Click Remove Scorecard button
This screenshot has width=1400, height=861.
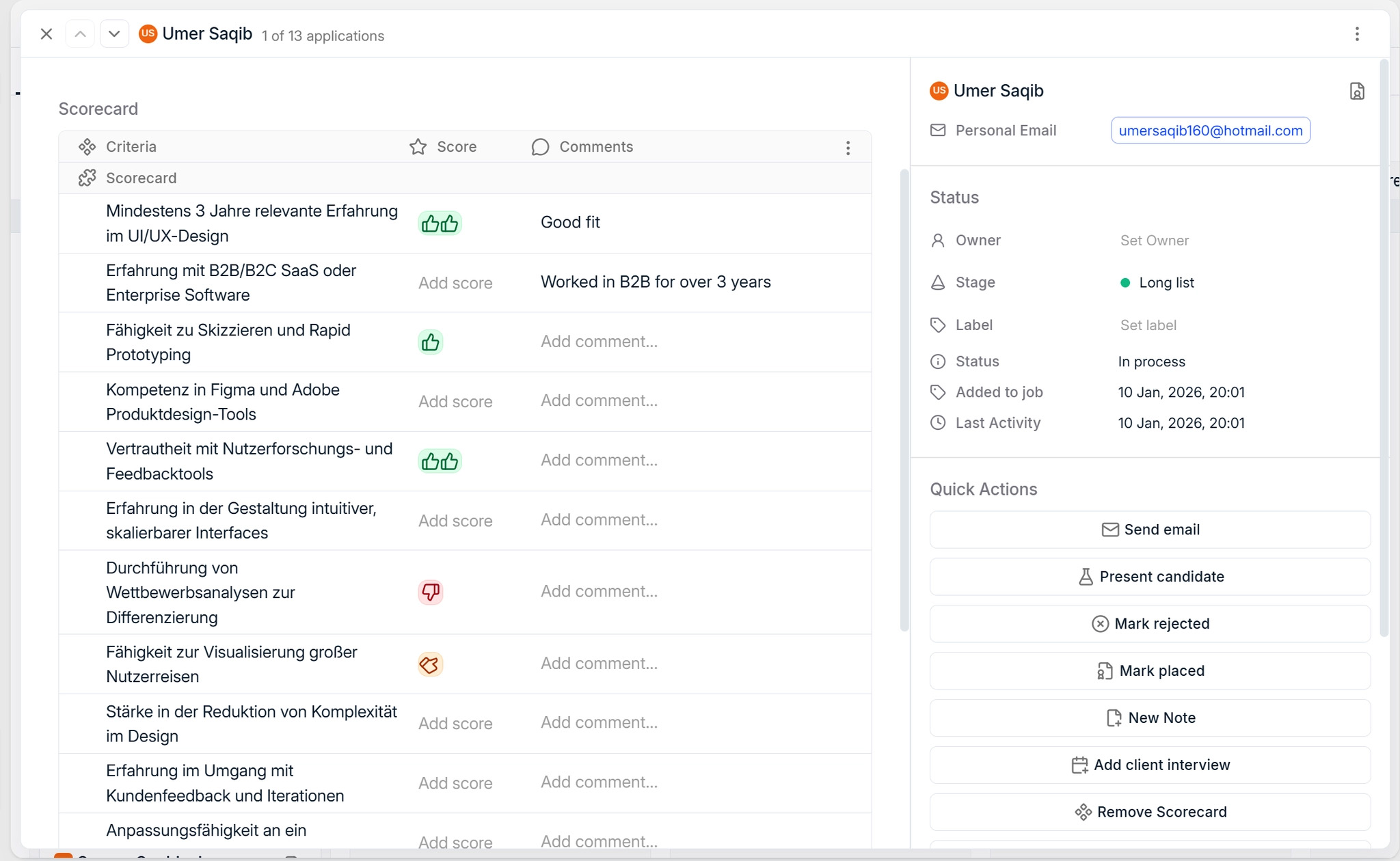pyautogui.click(x=1150, y=812)
